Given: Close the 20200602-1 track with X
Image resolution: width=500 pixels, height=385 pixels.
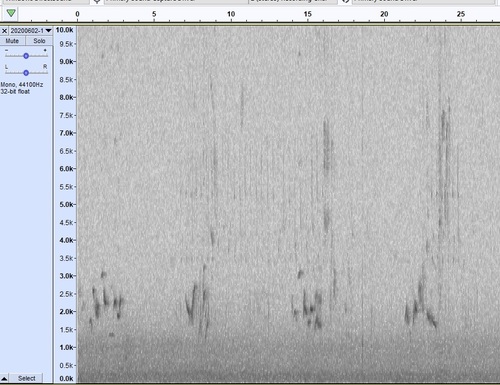Looking at the screenshot, I should (4, 31).
